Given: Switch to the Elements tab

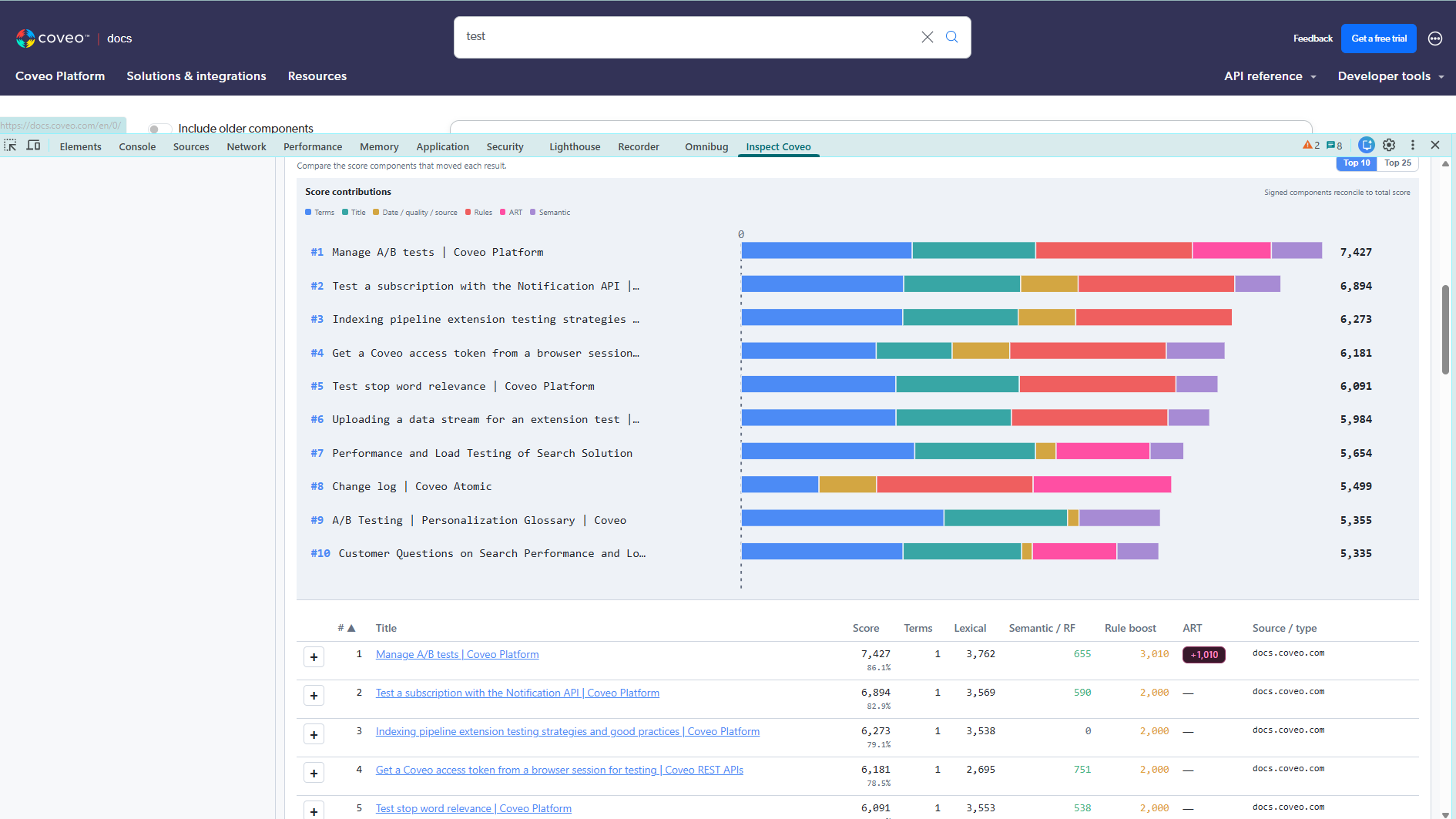Looking at the screenshot, I should click(x=80, y=146).
